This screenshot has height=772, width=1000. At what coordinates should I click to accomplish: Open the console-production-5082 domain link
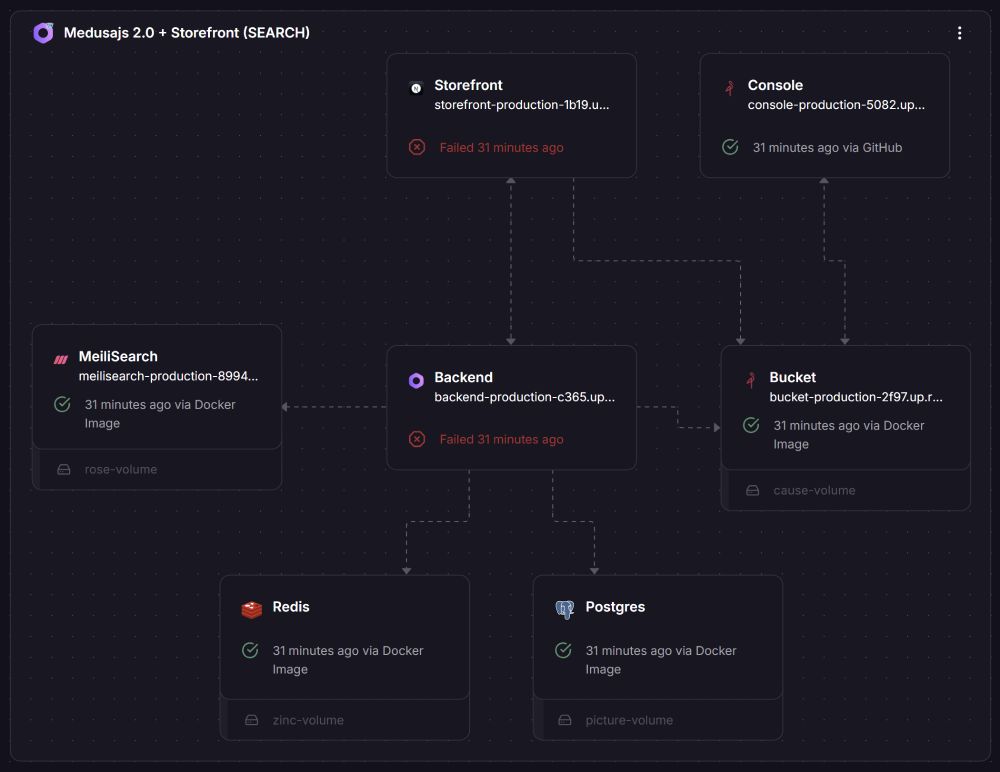click(x=836, y=105)
